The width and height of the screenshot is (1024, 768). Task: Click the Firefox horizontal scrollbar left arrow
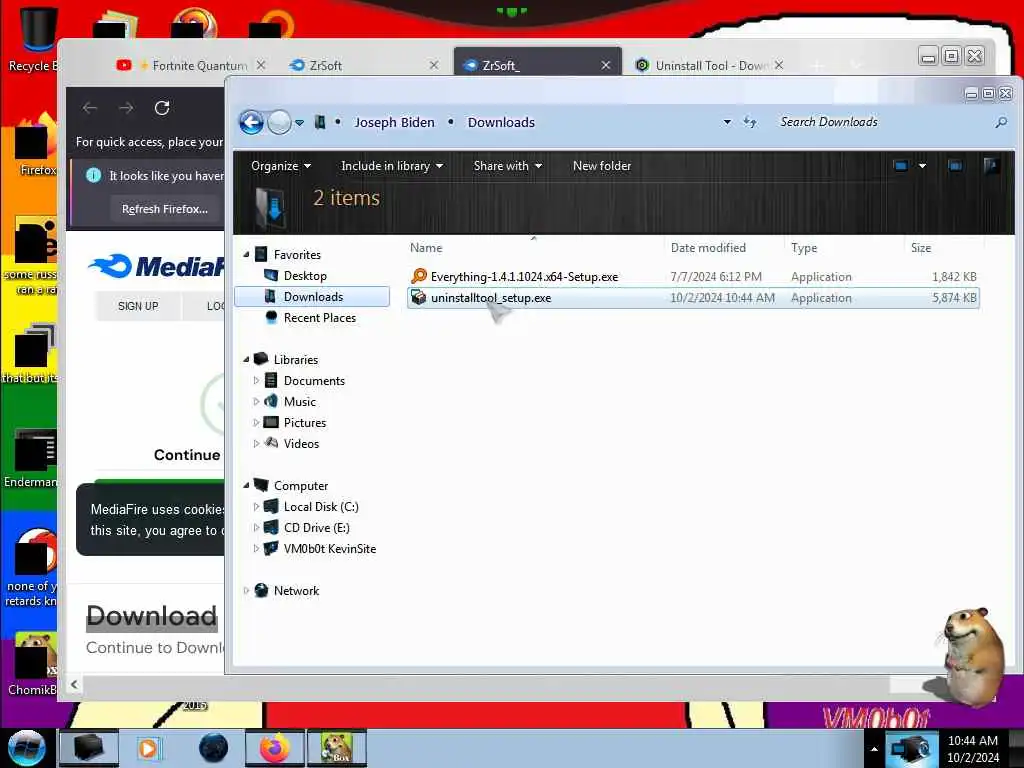click(74, 684)
